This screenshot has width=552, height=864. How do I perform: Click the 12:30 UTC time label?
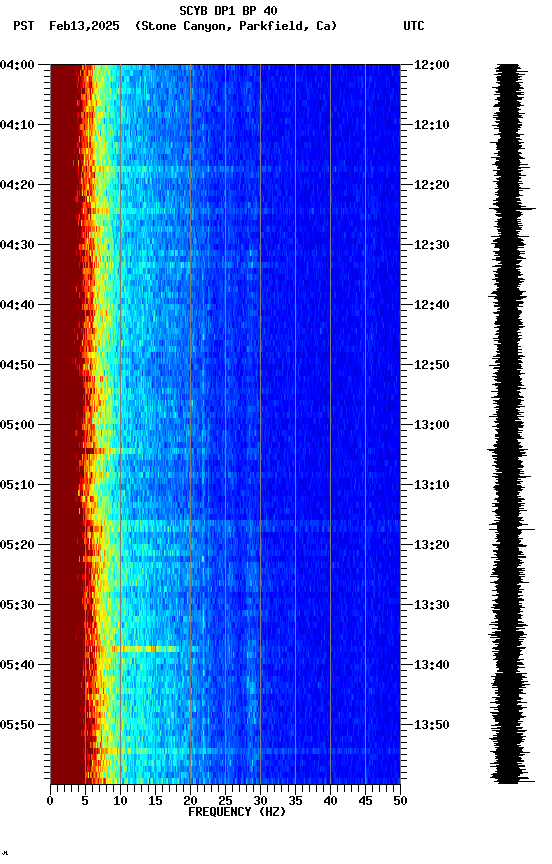[x=432, y=245]
